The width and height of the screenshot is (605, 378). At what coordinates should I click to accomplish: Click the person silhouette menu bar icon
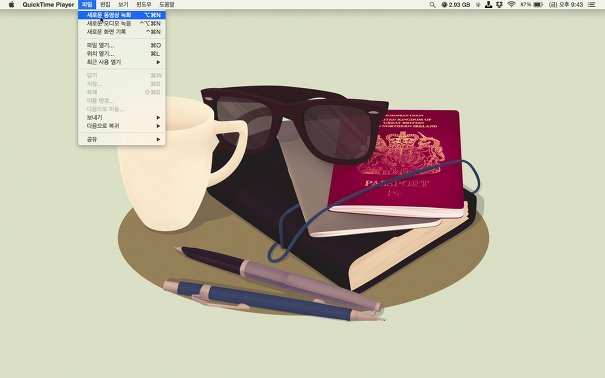[x=488, y=5]
